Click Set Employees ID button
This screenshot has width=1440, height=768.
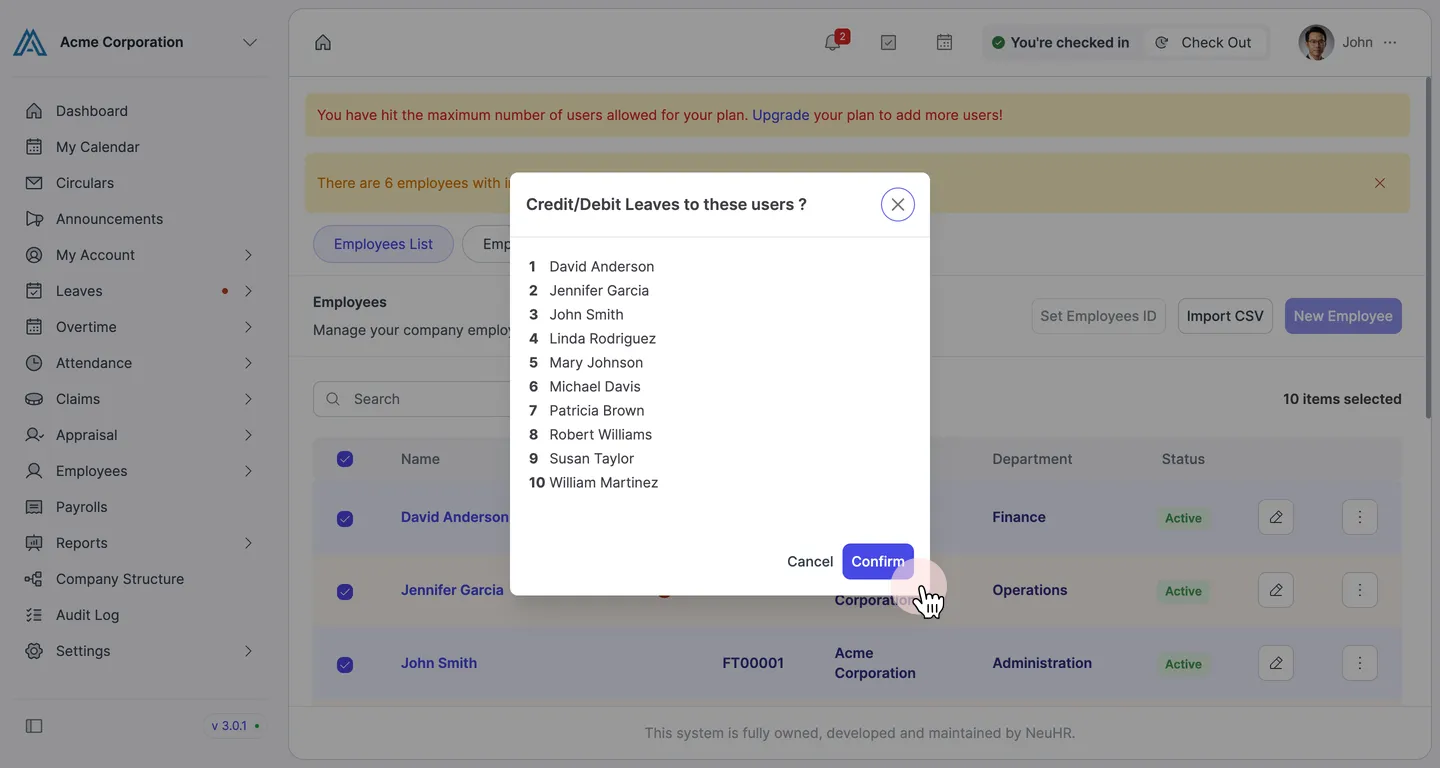pyautogui.click(x=1098, y=316)
